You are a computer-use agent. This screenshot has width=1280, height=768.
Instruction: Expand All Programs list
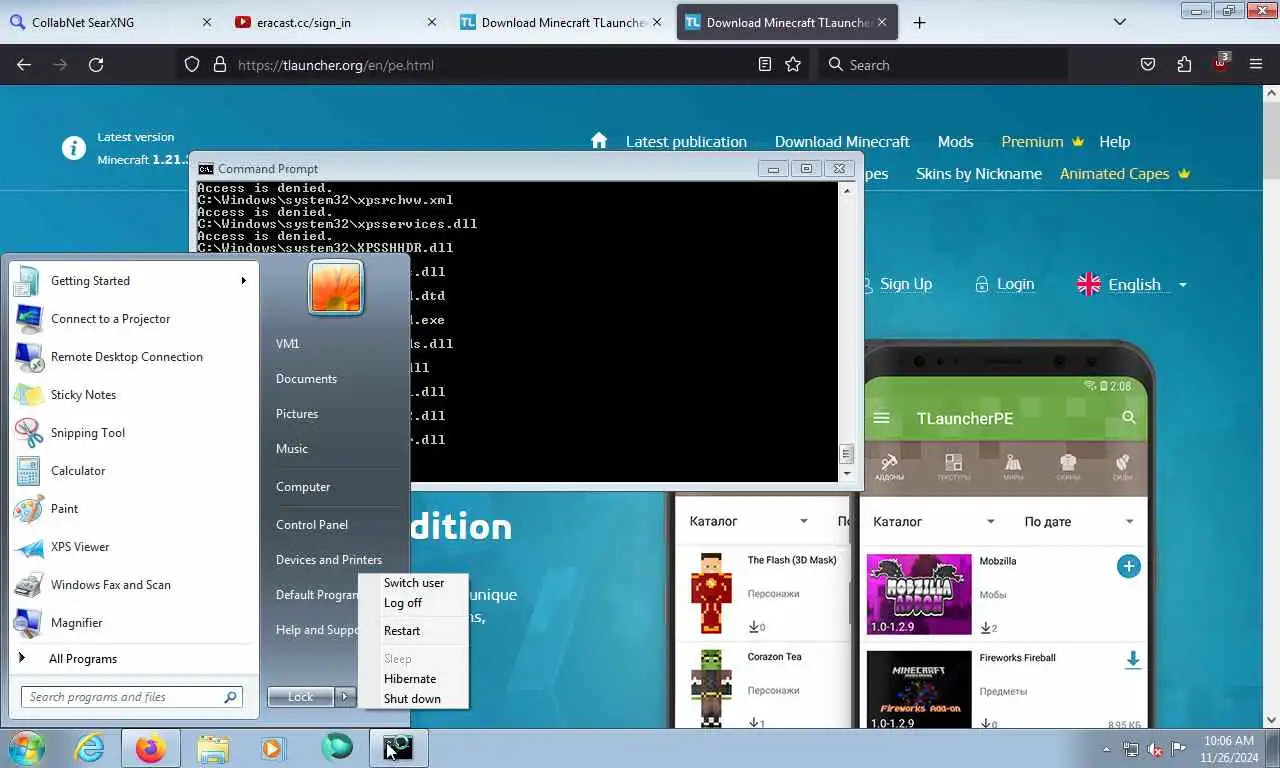(132, 659)
